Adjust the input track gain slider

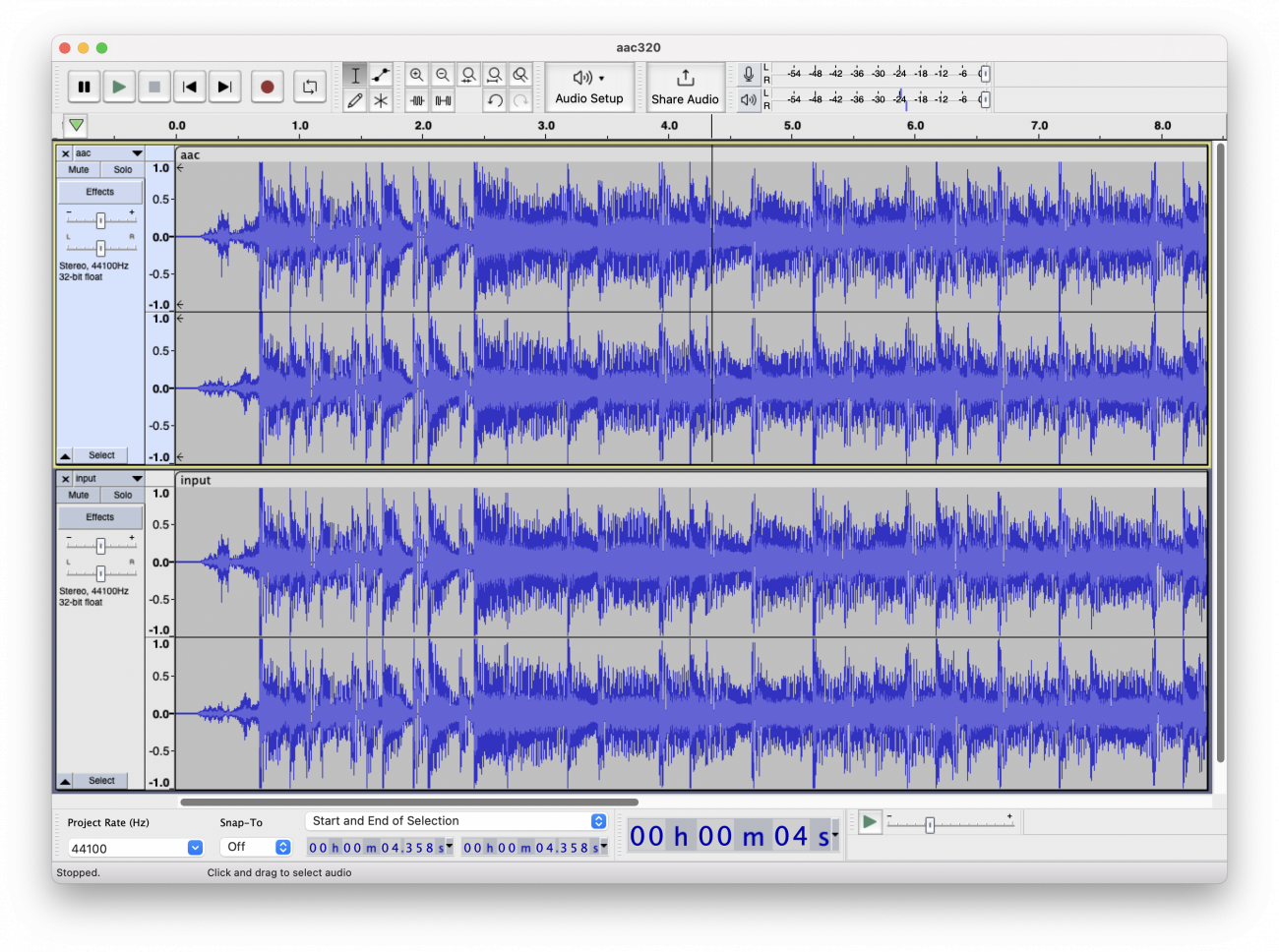(x=100, y=546)
